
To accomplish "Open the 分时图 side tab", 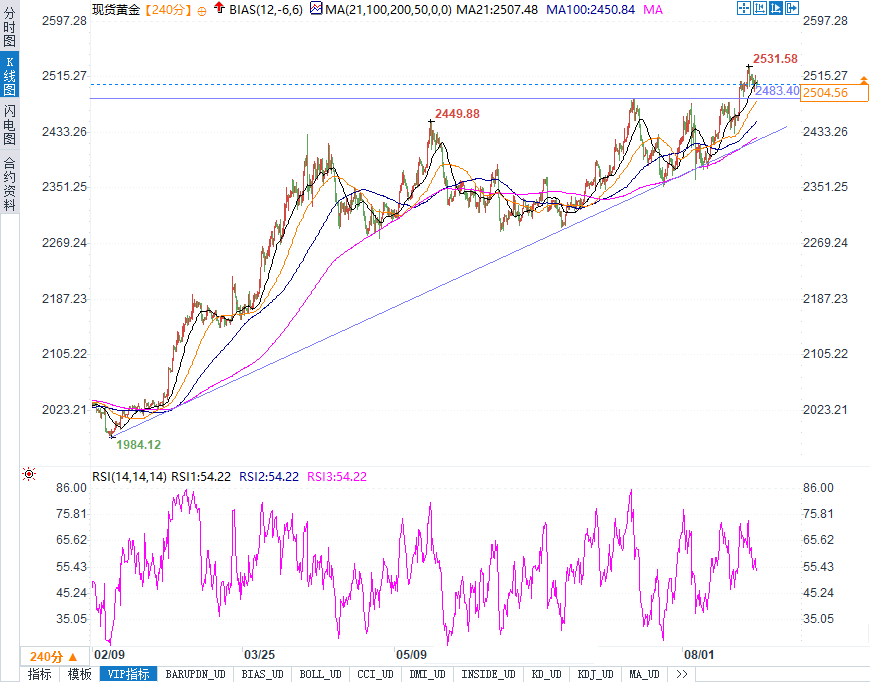I will point(9,27).
